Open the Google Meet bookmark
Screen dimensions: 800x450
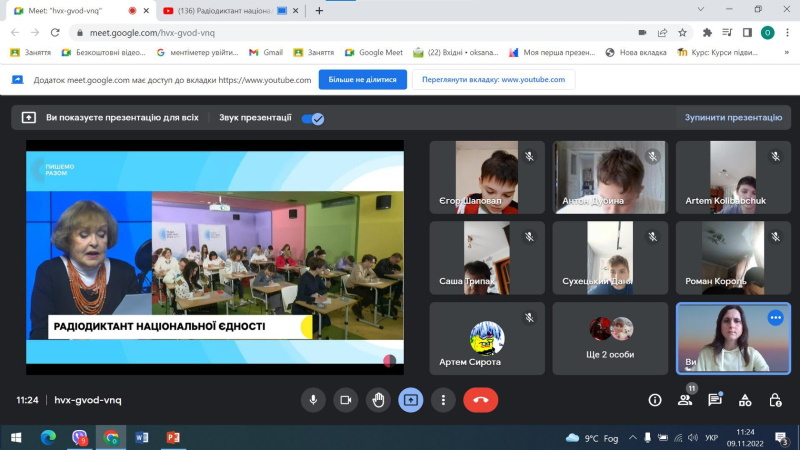(374, 53)
